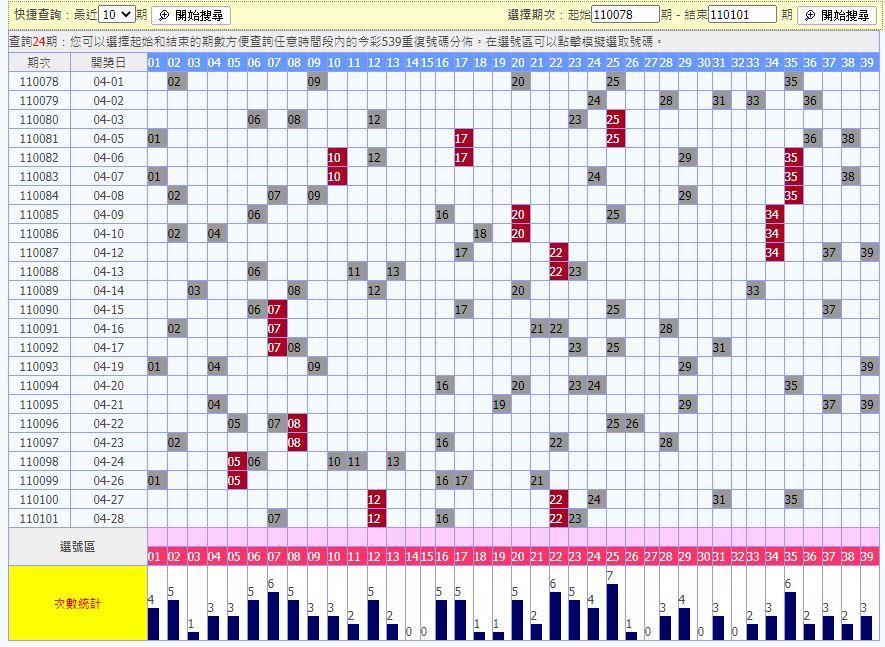Select number 07 in the pink selection row
Image resolution: width=885 pixels, height=647 pixels.
click(x=274, y=557)
